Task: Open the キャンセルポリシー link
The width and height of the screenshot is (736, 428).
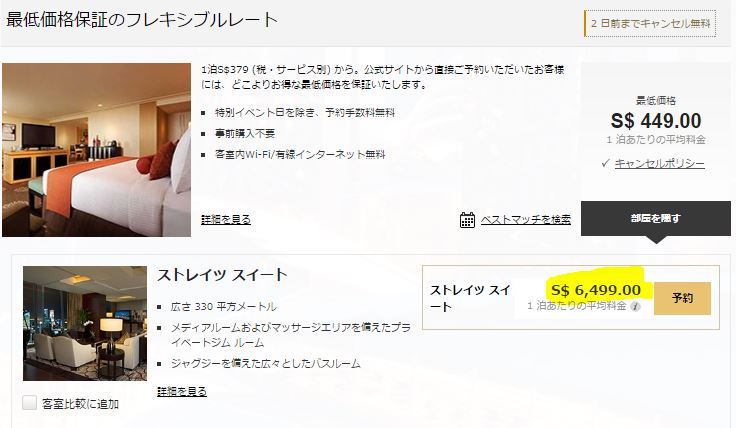Action: click(659, 163)
